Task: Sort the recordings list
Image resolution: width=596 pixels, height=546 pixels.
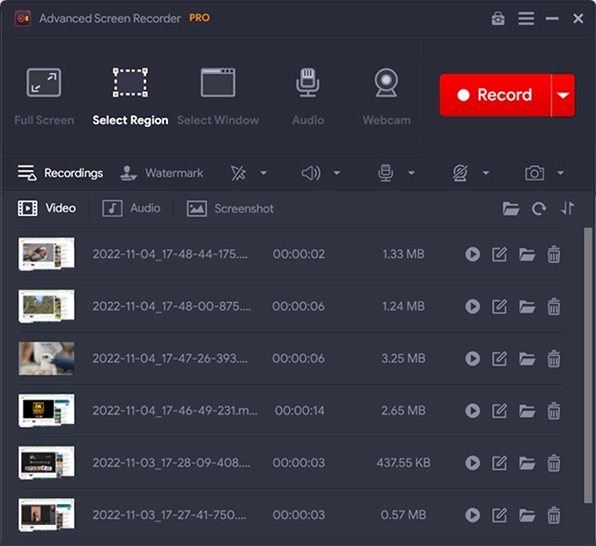Action: (567, 208)
